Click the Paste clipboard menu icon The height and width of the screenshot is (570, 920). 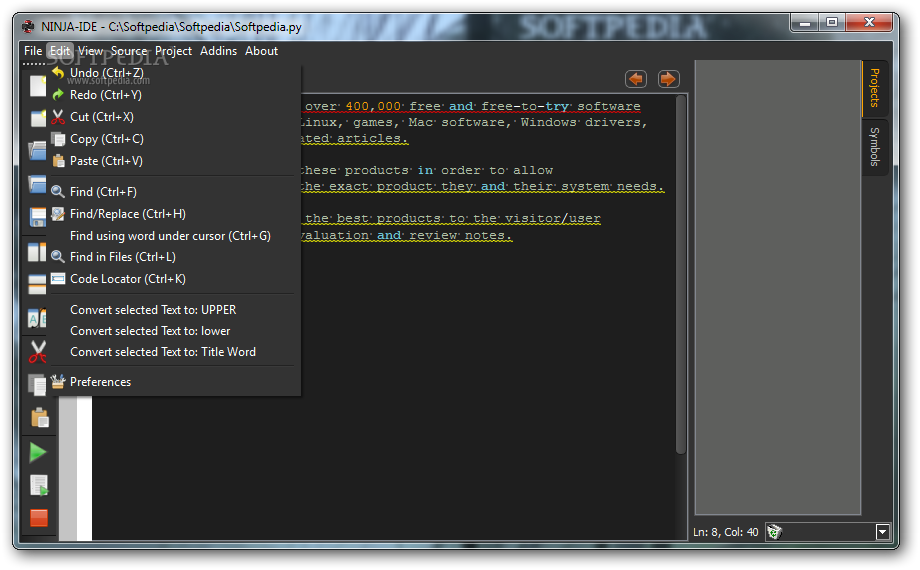pos(58,161)
